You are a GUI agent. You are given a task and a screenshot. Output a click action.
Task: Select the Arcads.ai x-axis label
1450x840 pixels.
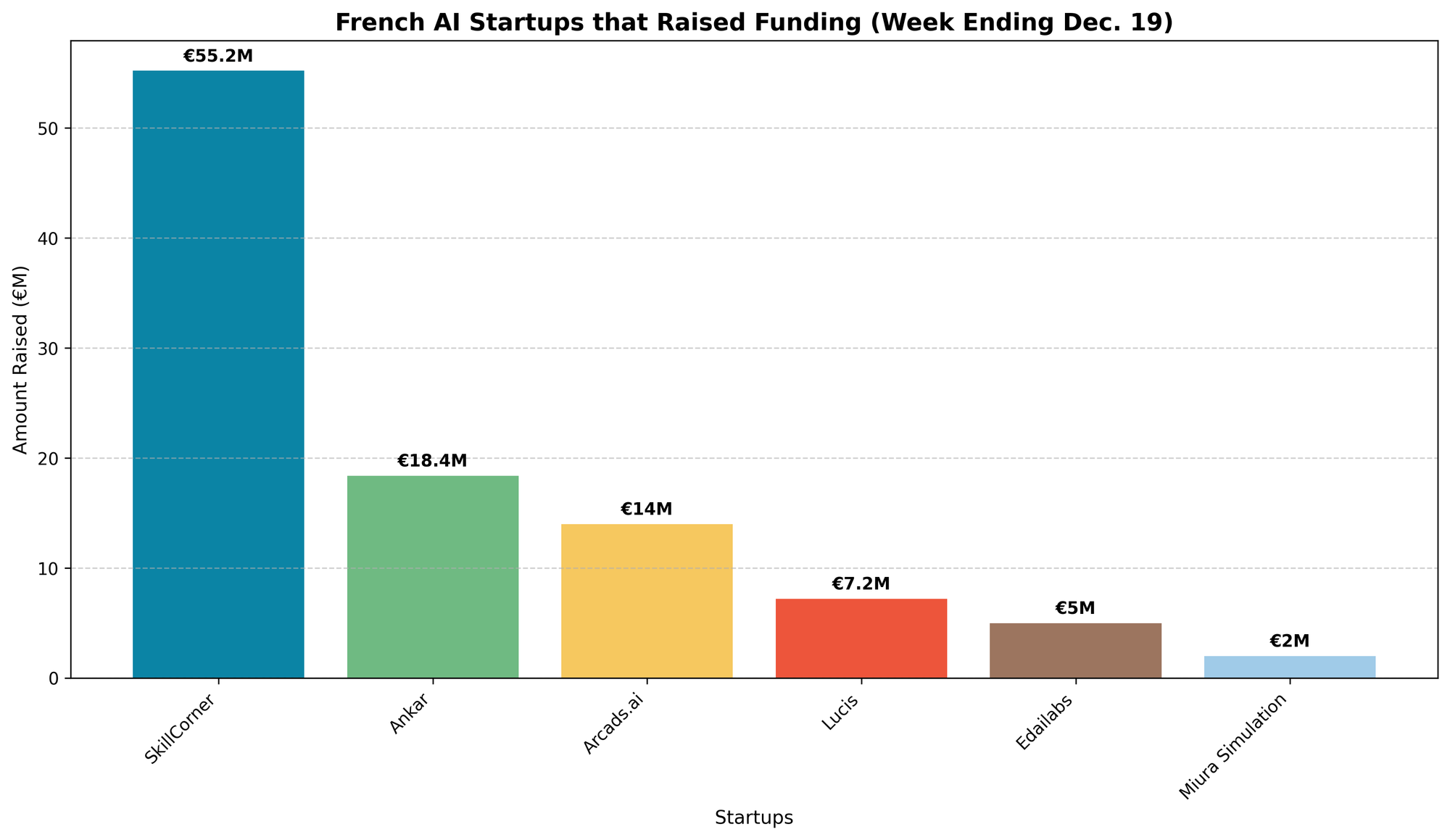tap(614, 725)
